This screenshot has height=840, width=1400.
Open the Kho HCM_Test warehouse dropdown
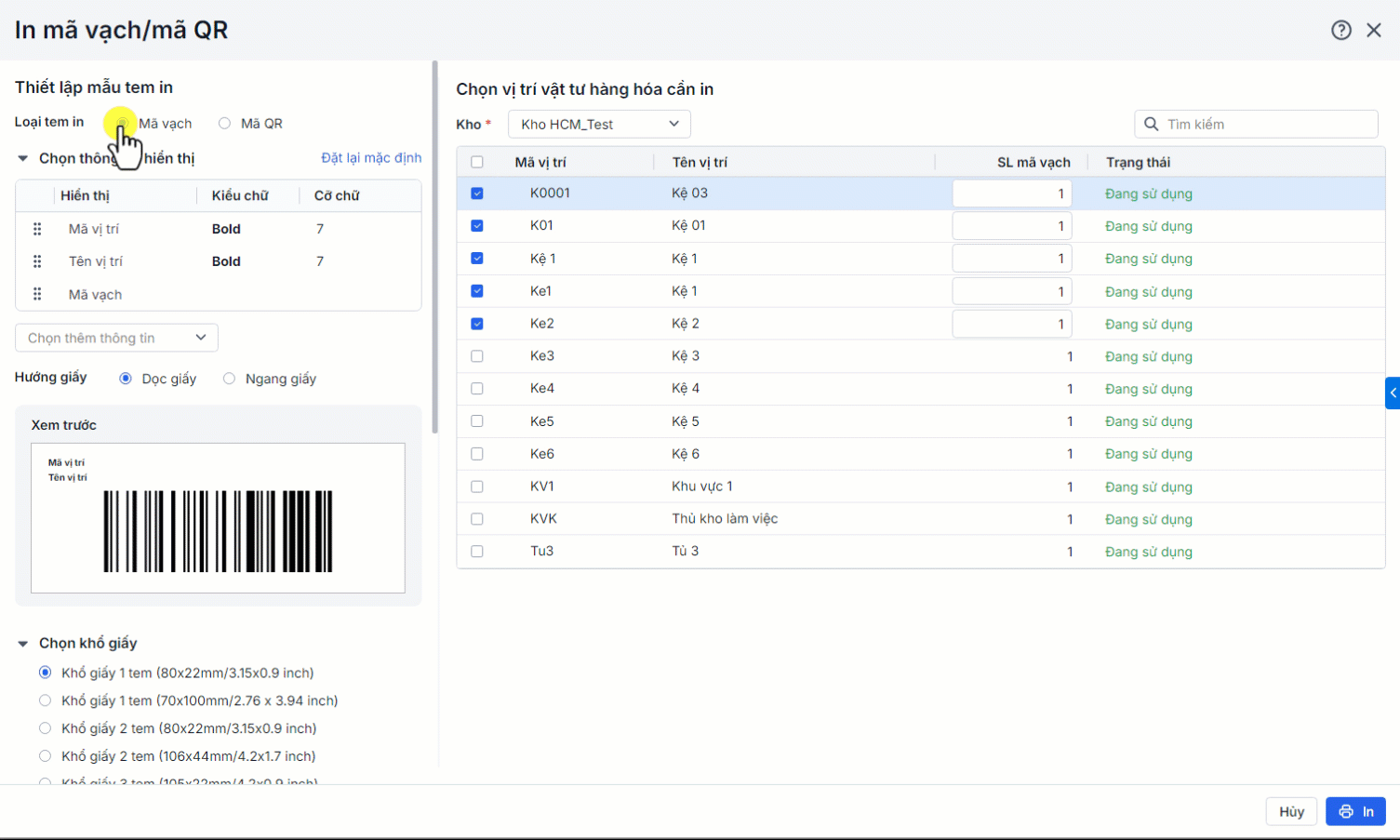(x=599, y=124)
